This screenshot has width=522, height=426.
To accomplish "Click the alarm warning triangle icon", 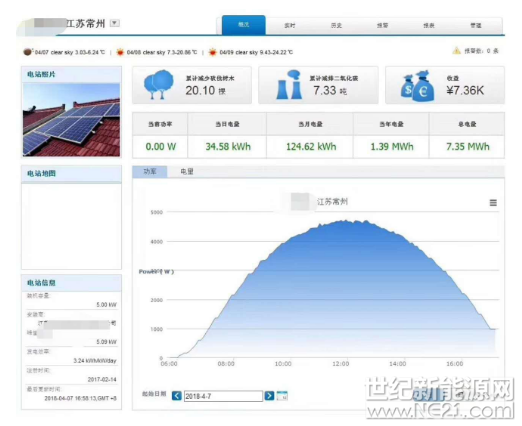I will click(x=456, y=51).
